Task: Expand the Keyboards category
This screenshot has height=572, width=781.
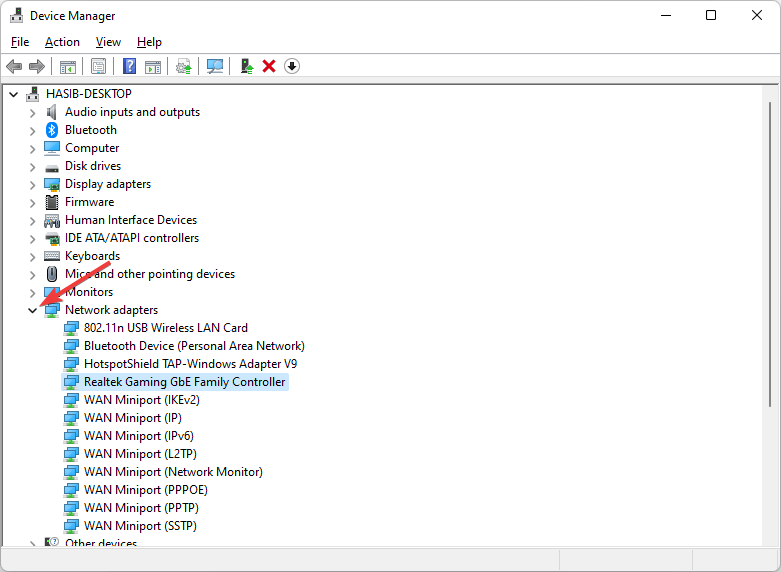Action: click(32, 256)
